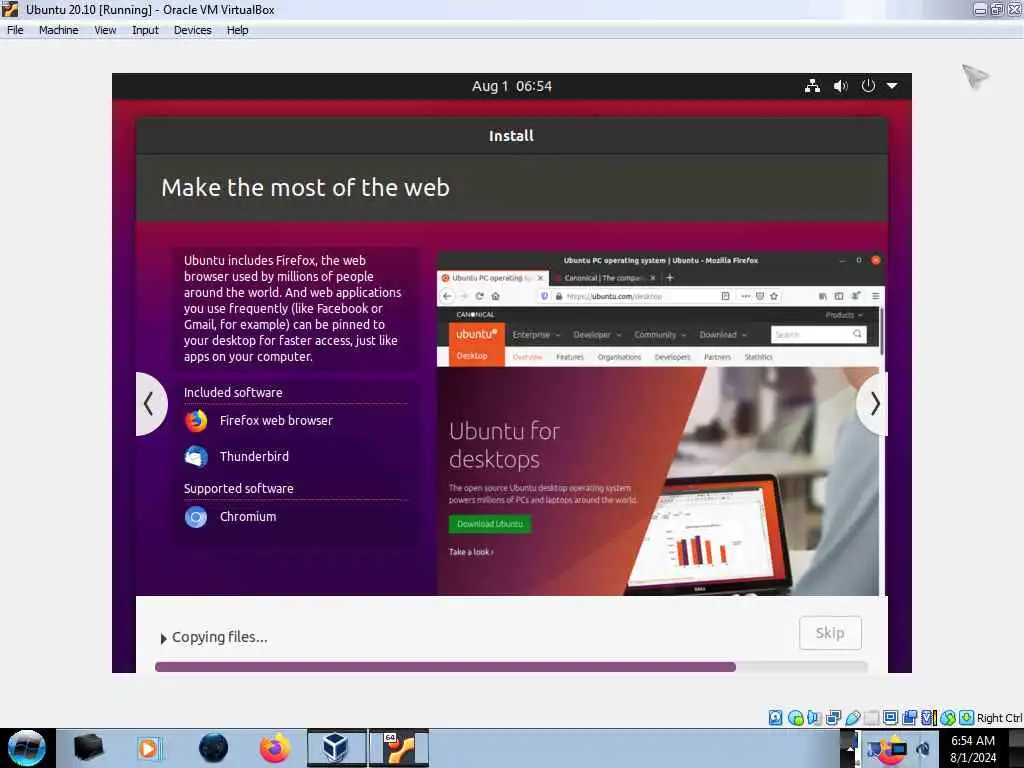Open Ubuntu system menu dropdown arrow
This screenshot has width=1024, height=768.
tap(891, 86)
